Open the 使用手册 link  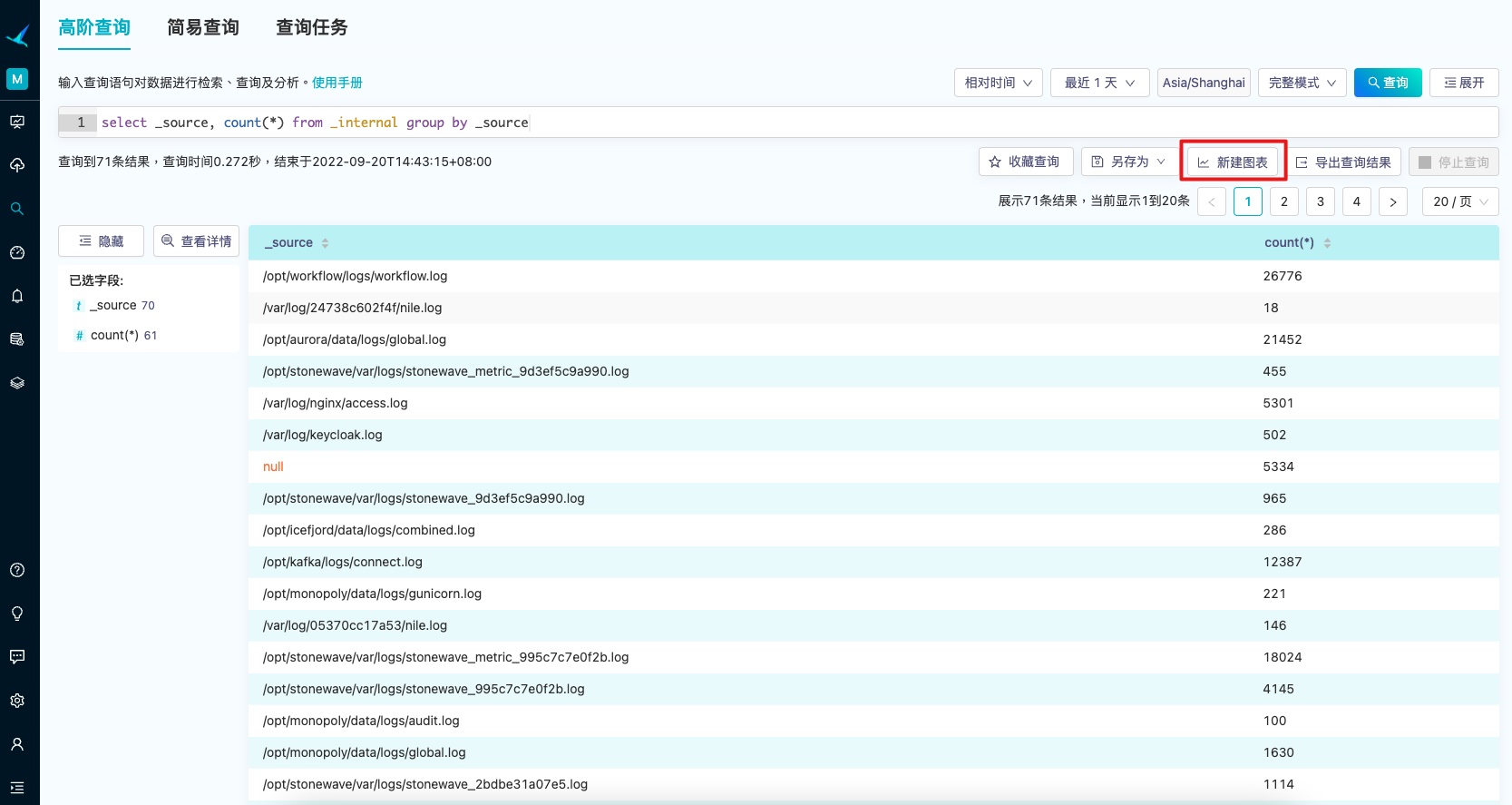tap(337, 83)
